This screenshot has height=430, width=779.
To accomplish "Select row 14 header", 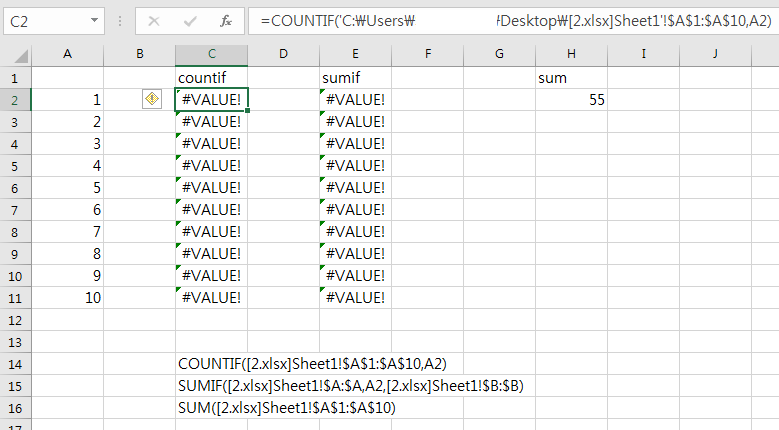I will click(x=15, y=364).
